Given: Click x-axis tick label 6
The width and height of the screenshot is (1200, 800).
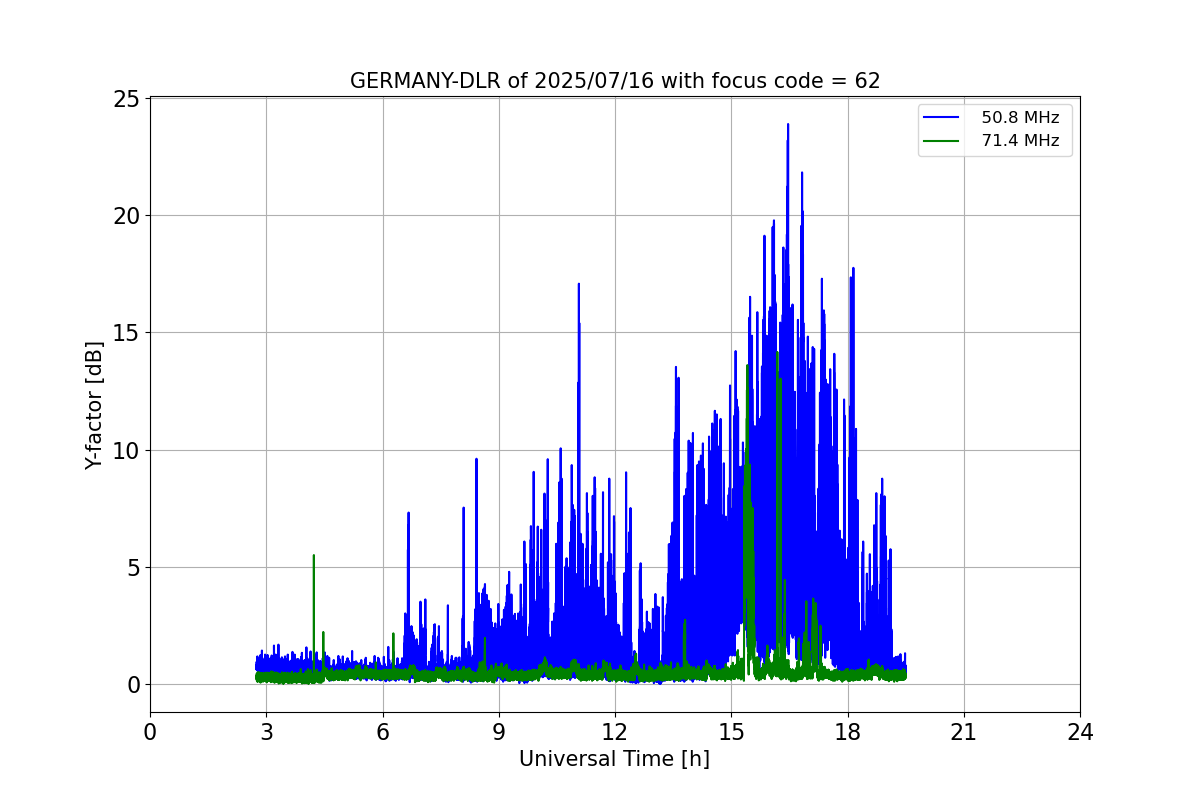Looking at the screenshot, I should (382, 732).
